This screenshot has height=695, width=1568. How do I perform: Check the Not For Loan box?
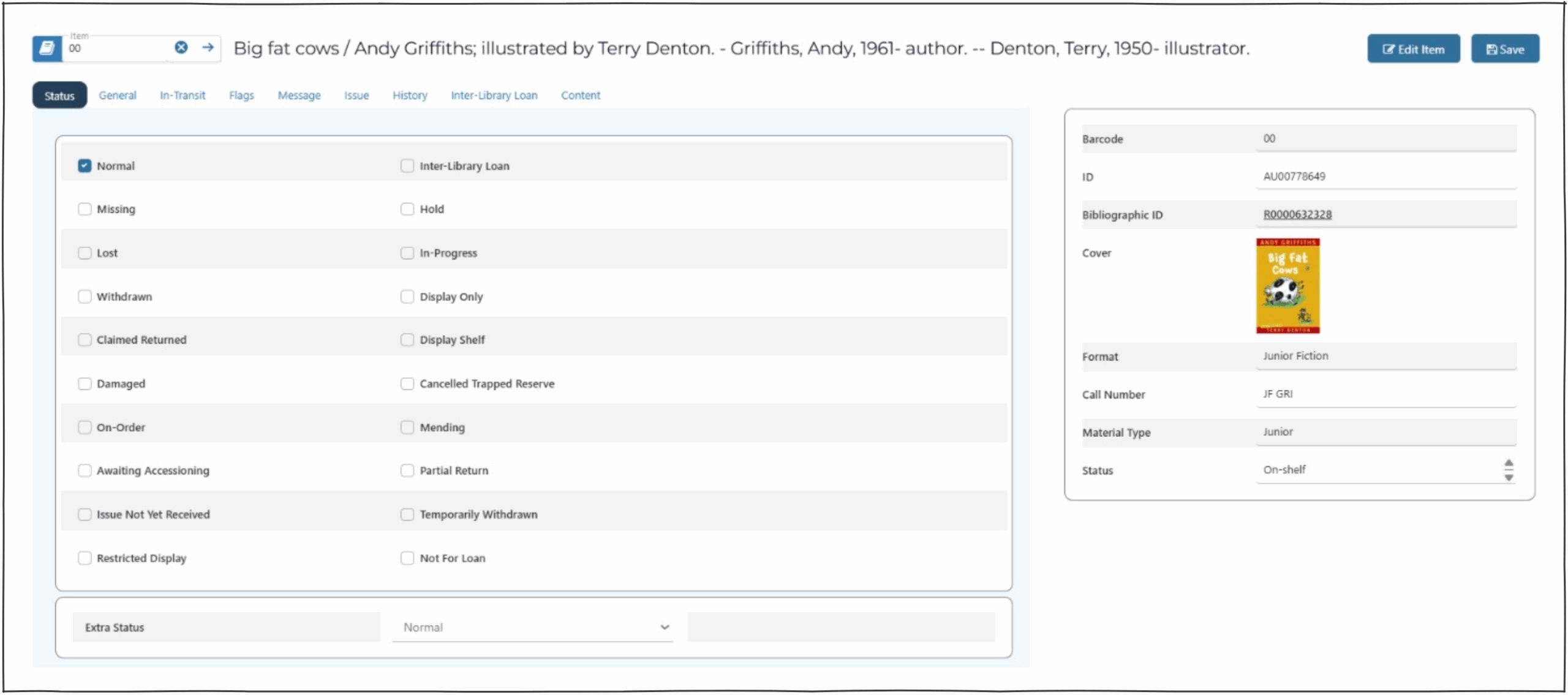coord(407,558)
